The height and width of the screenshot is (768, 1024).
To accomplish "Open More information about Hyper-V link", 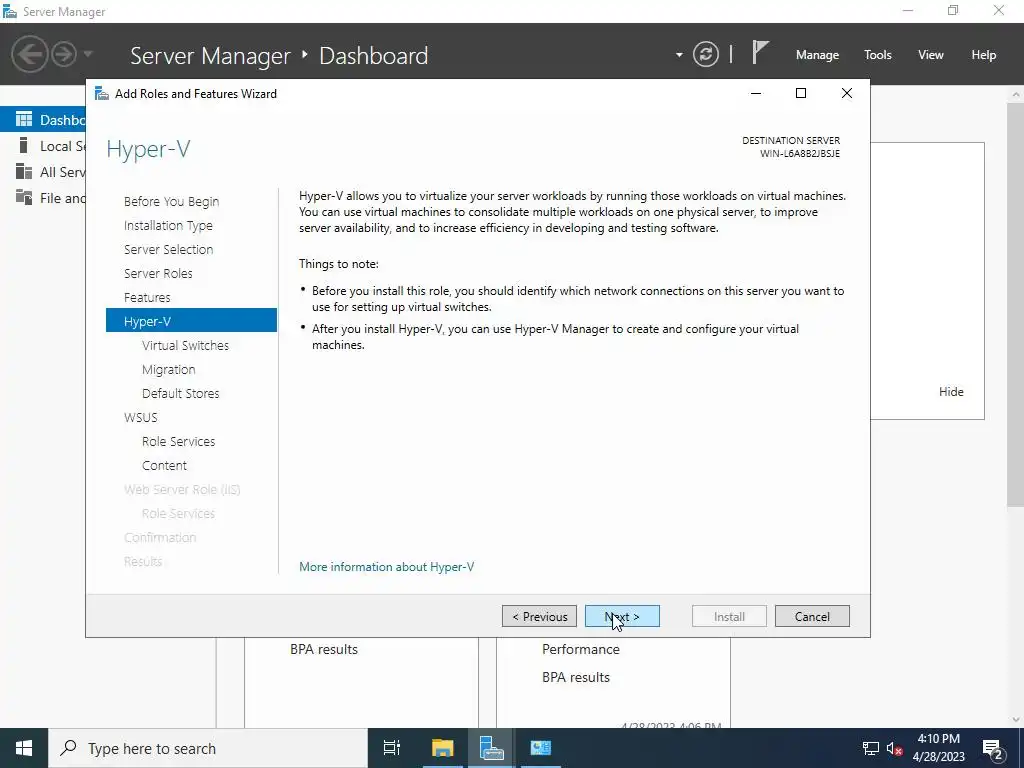I will point(387,567).
